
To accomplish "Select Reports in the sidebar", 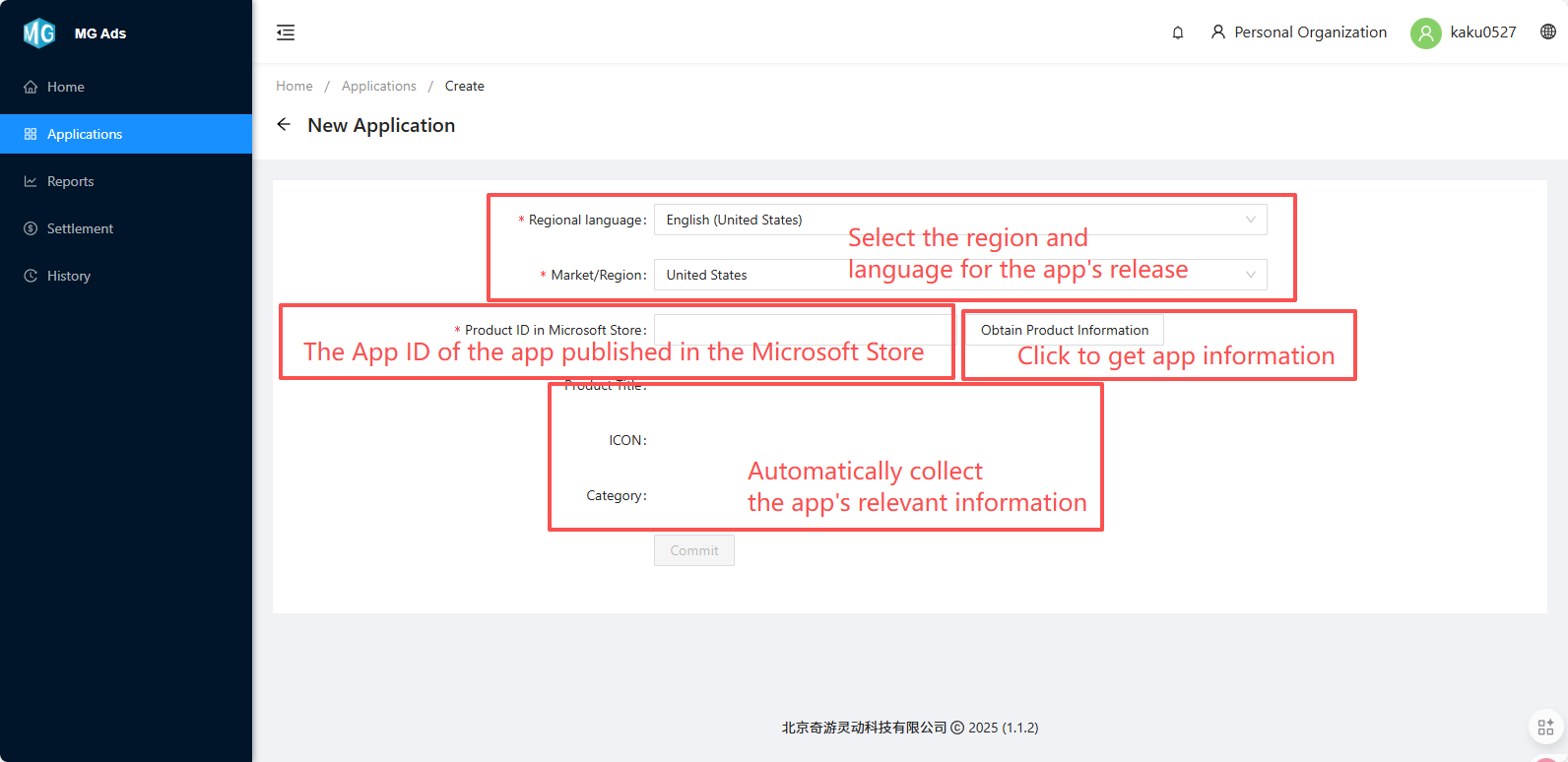I will tap(70, 181).
